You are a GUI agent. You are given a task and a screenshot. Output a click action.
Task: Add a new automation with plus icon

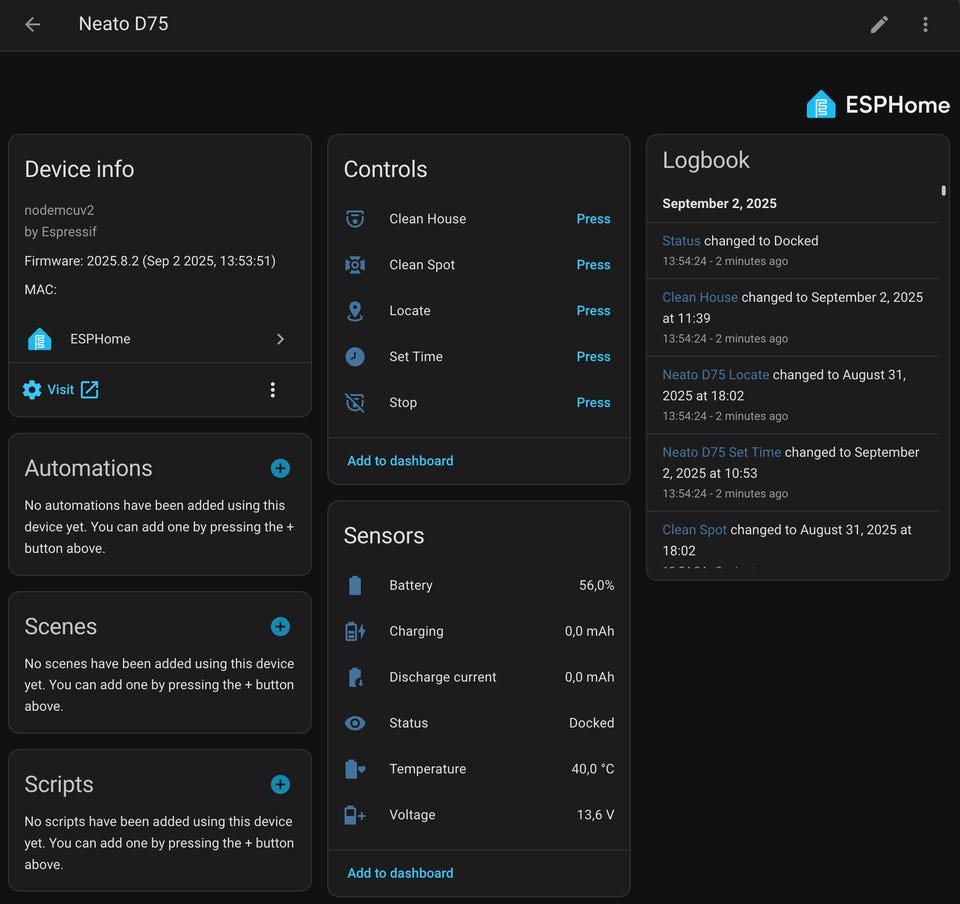(280, 468)
